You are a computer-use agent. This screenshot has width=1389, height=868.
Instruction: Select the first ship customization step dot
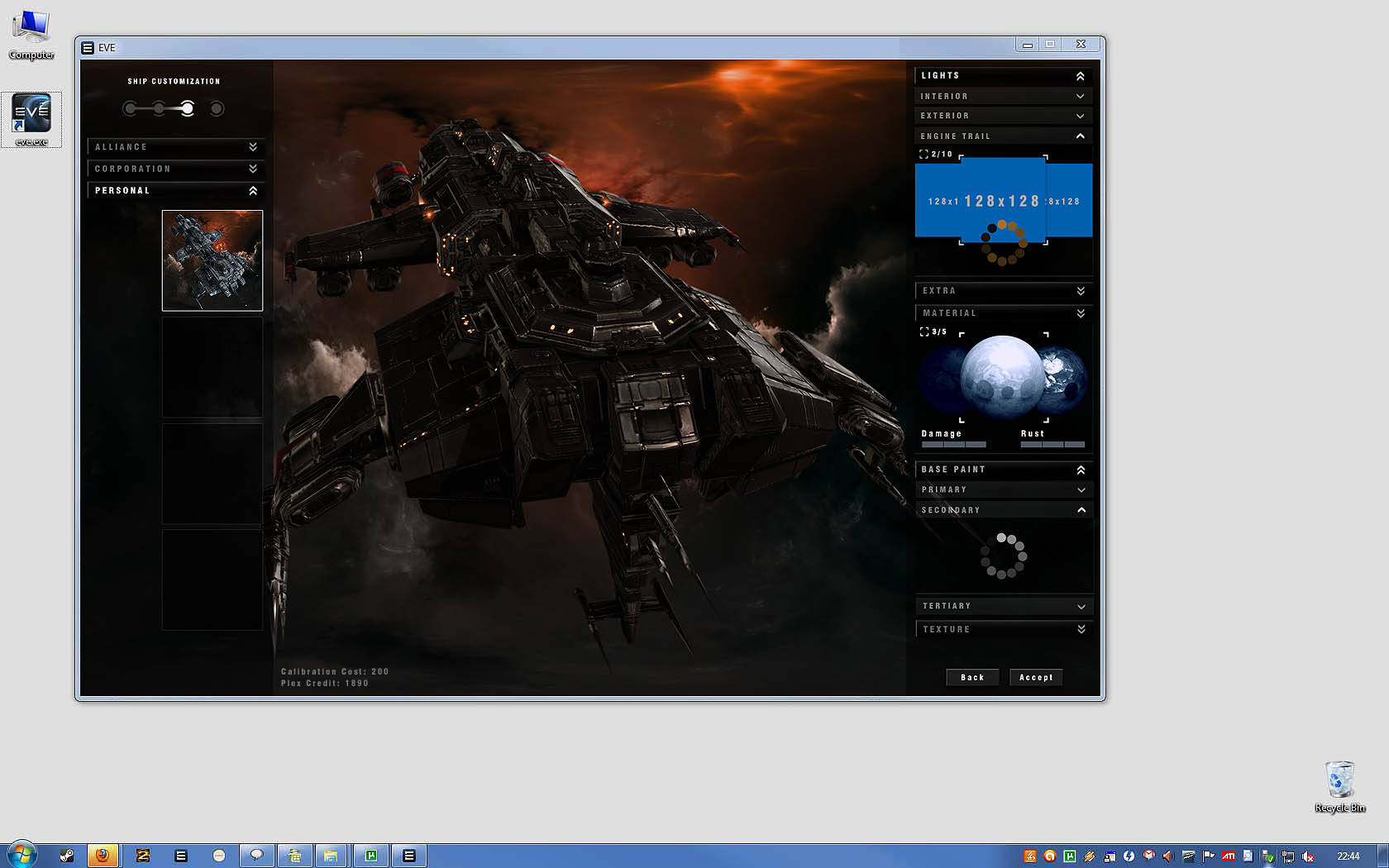131,108
